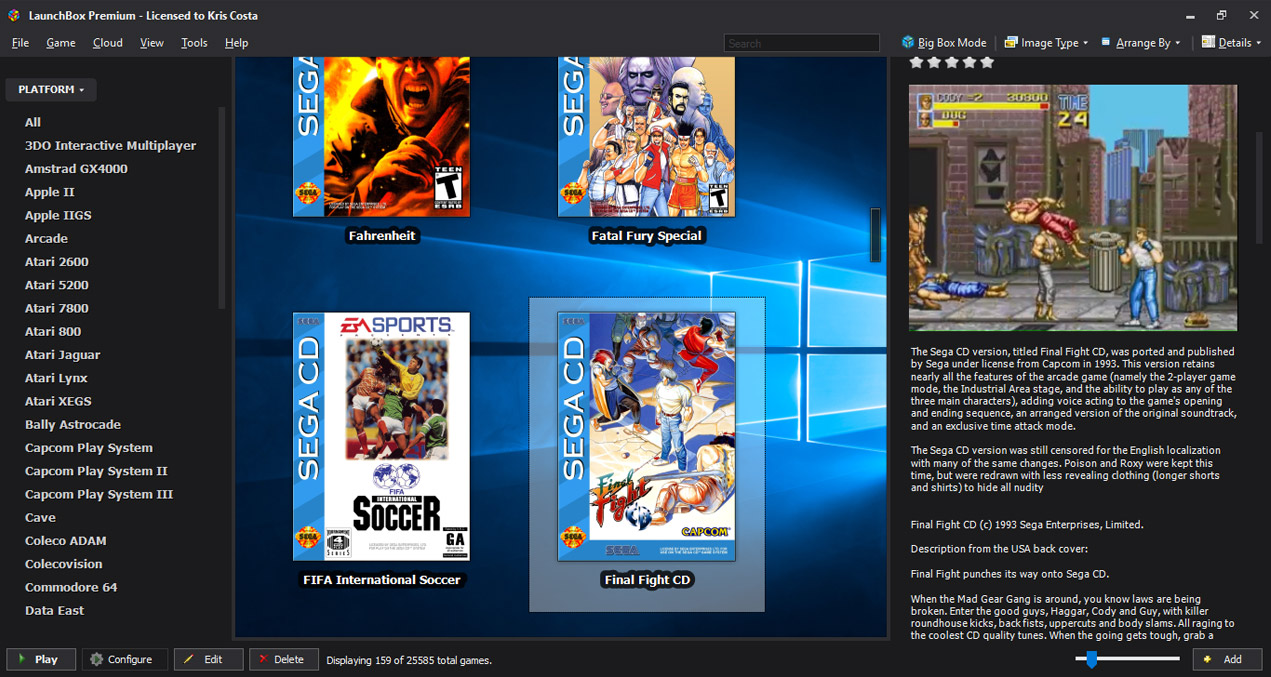Image resolution: width=1271 pixels, height=677 pixels.
Task: Open the Help menu
Action: click(x=236, y=43)
